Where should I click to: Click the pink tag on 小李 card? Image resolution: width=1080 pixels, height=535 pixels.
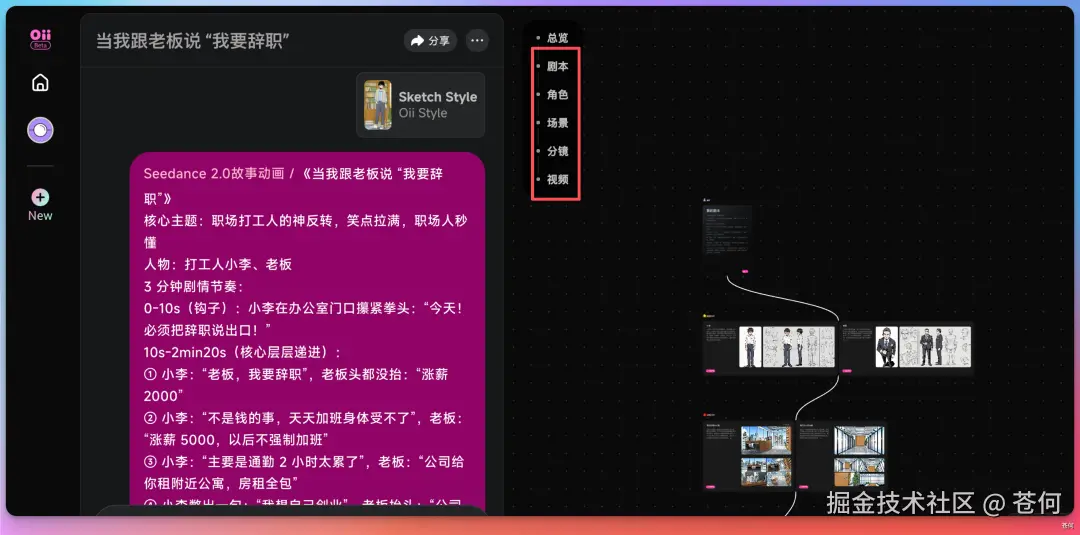tap(711, 371)
